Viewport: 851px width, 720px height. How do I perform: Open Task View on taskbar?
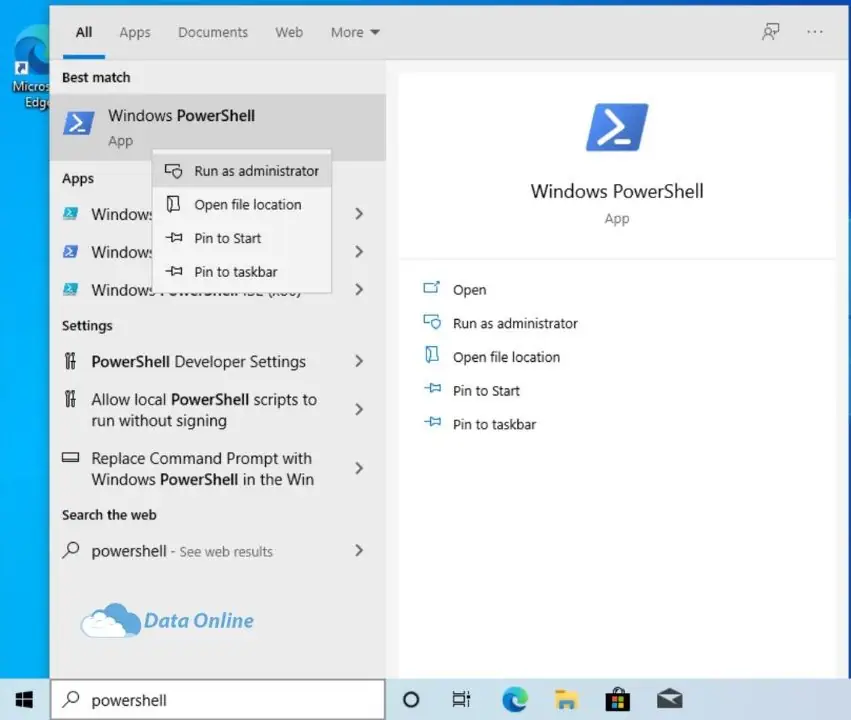point(461,700)
